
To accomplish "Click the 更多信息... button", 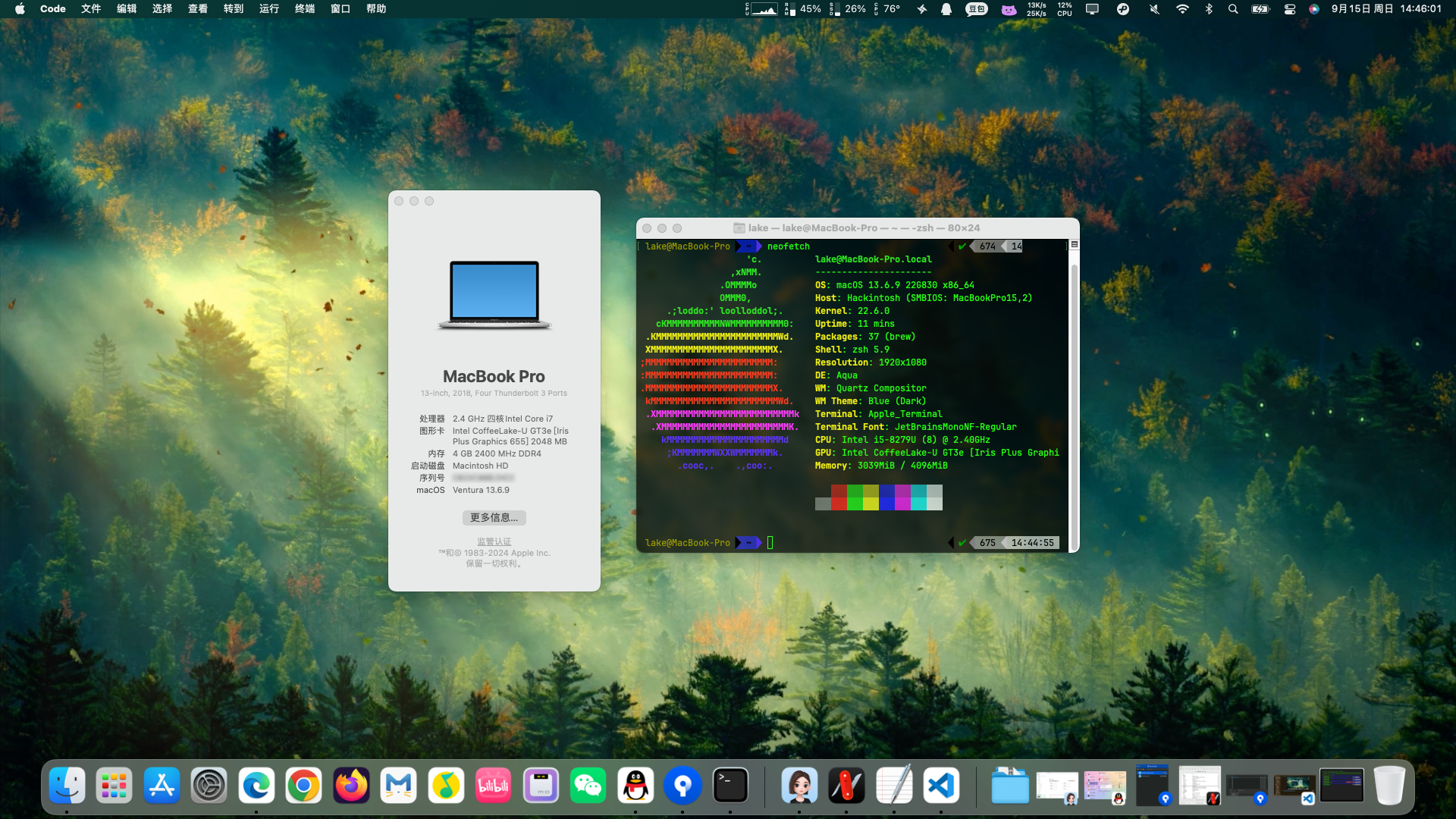I will [494, 517].
